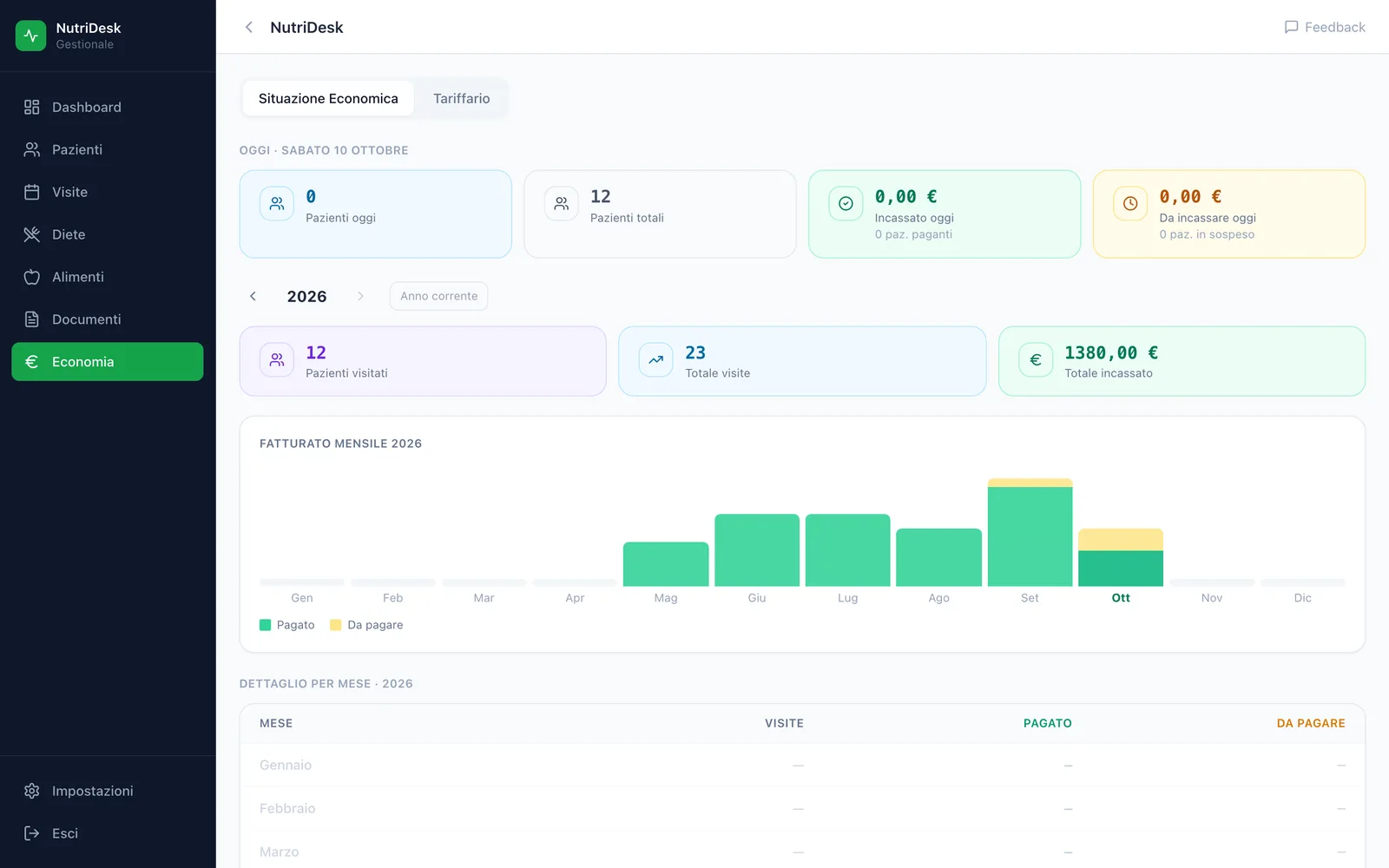Click the Set bar in monthly chart
The image size is (1389, 868).
point(1030,532)
